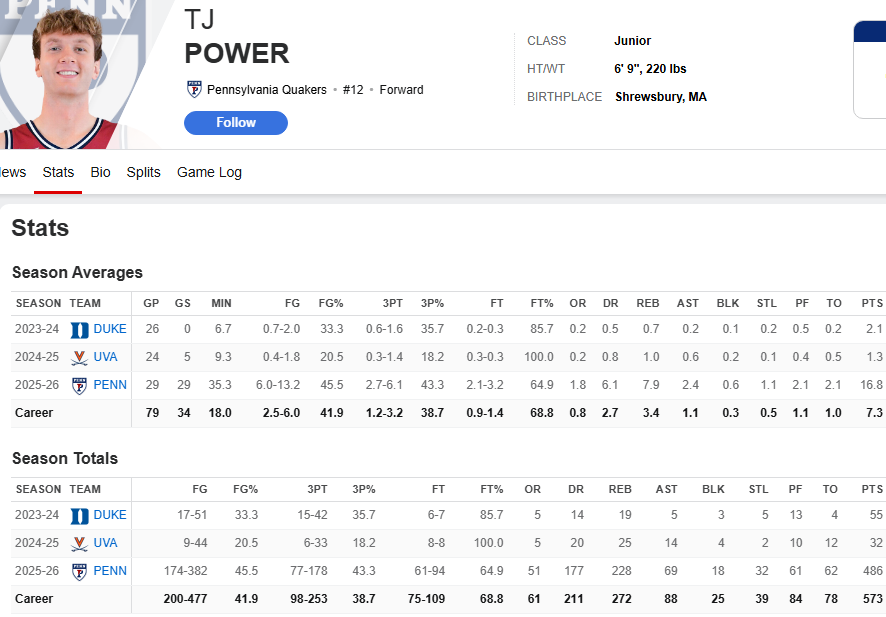Screen dimensions: 886x617
Task: Click the POWER last name heading
Action: coord(237,54)
